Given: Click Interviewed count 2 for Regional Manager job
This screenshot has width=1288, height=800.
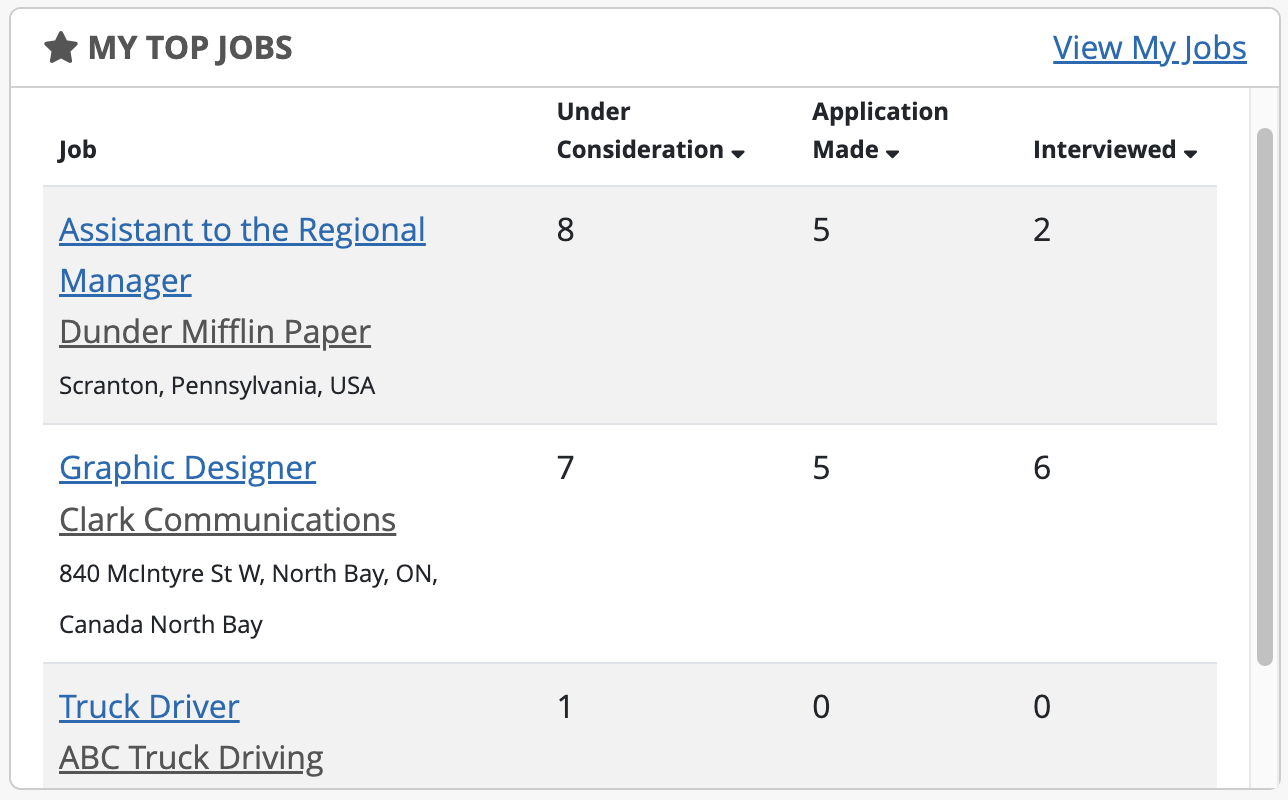Looking at the screenshot, I should 1042,231.
